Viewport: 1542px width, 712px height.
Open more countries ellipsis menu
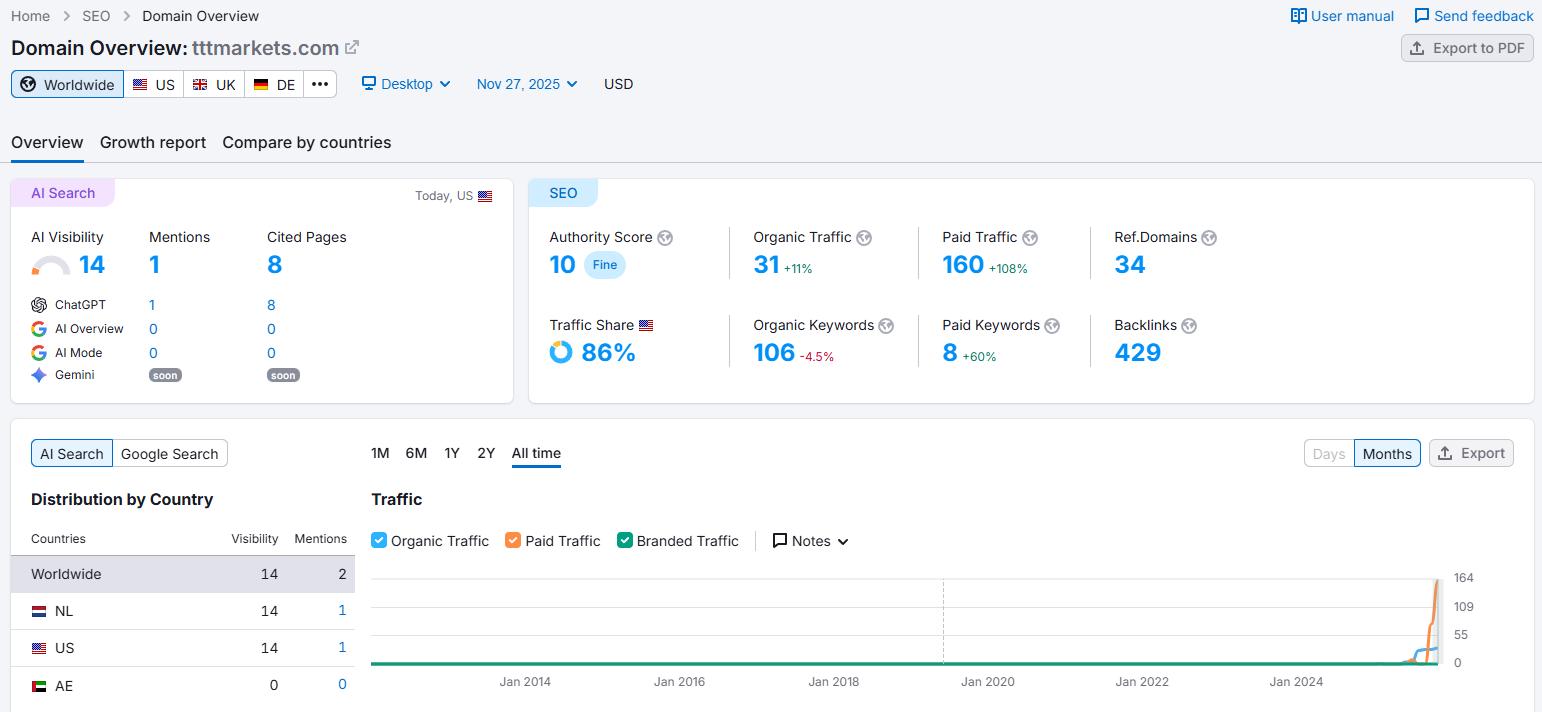[x=320, y=84]
